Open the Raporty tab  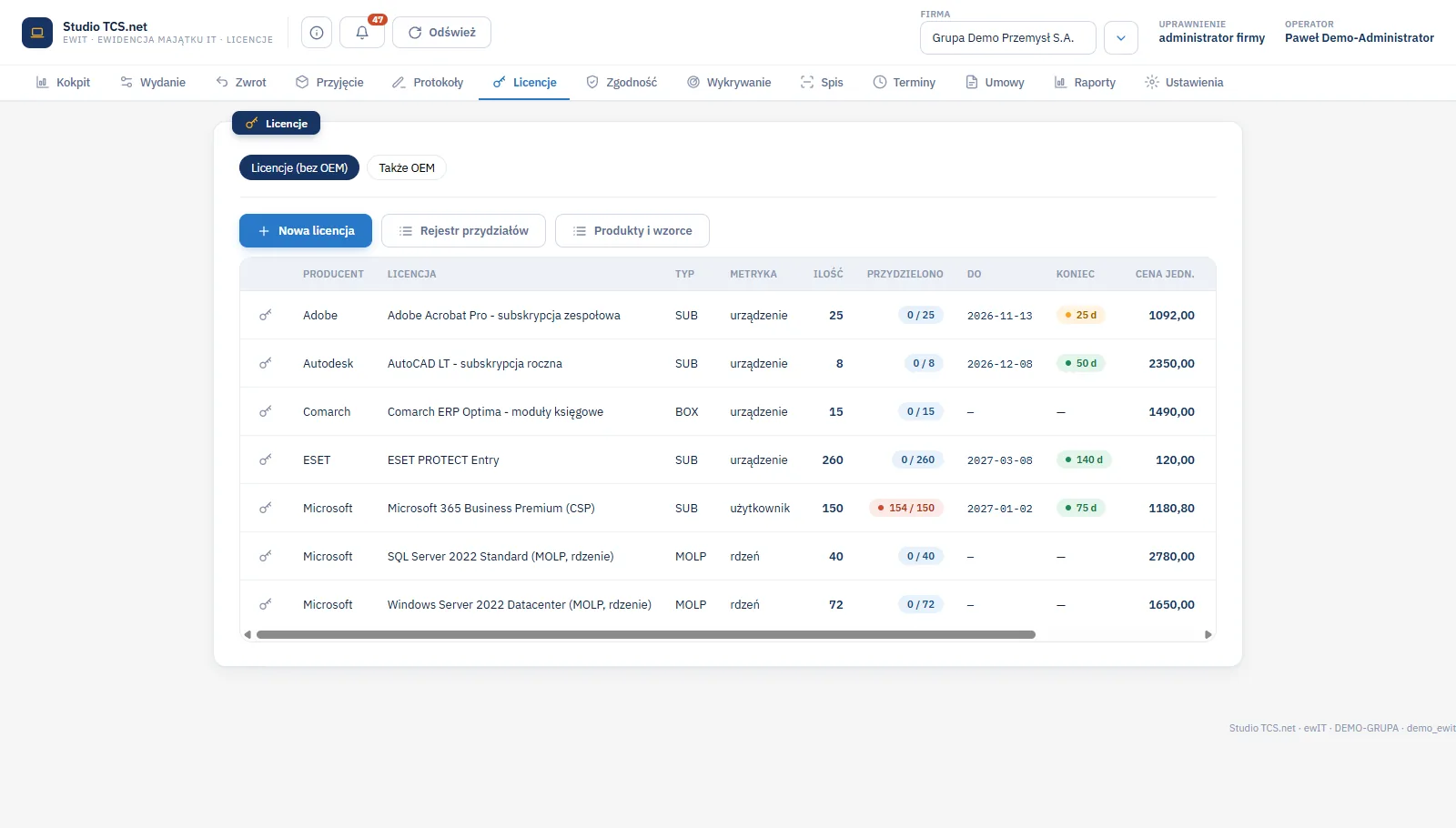(x=1085, y=82)
